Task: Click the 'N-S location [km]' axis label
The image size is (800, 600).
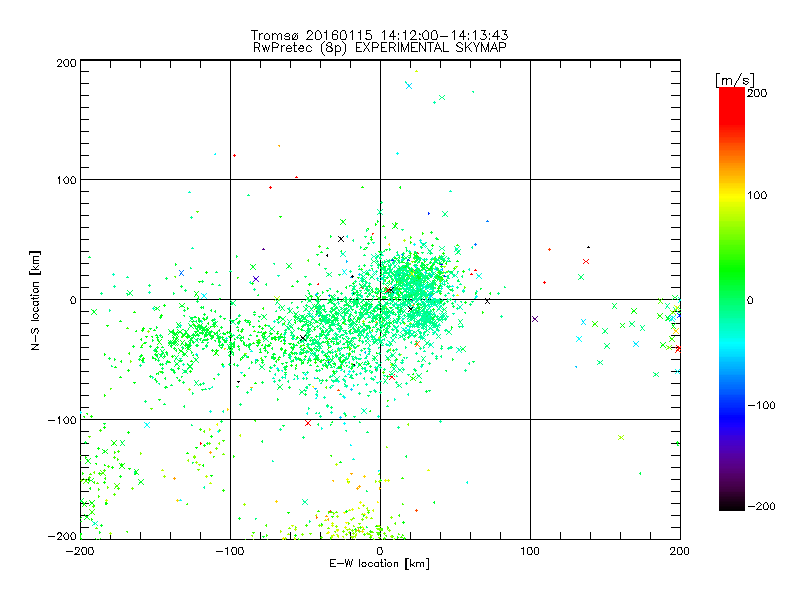Action: (35, 300)
